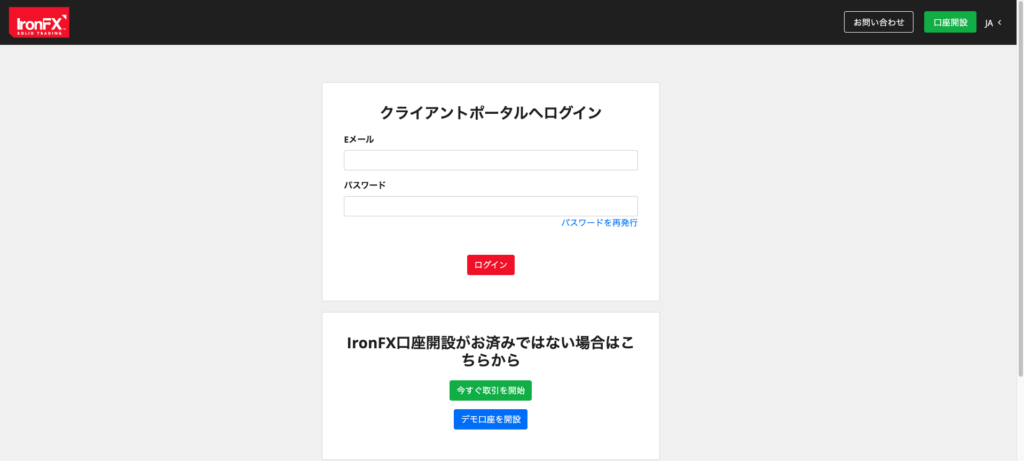Follow the パスワードを再発行 link
Viewport: 1024px width, 461px height.
click(x=599, y=223)
